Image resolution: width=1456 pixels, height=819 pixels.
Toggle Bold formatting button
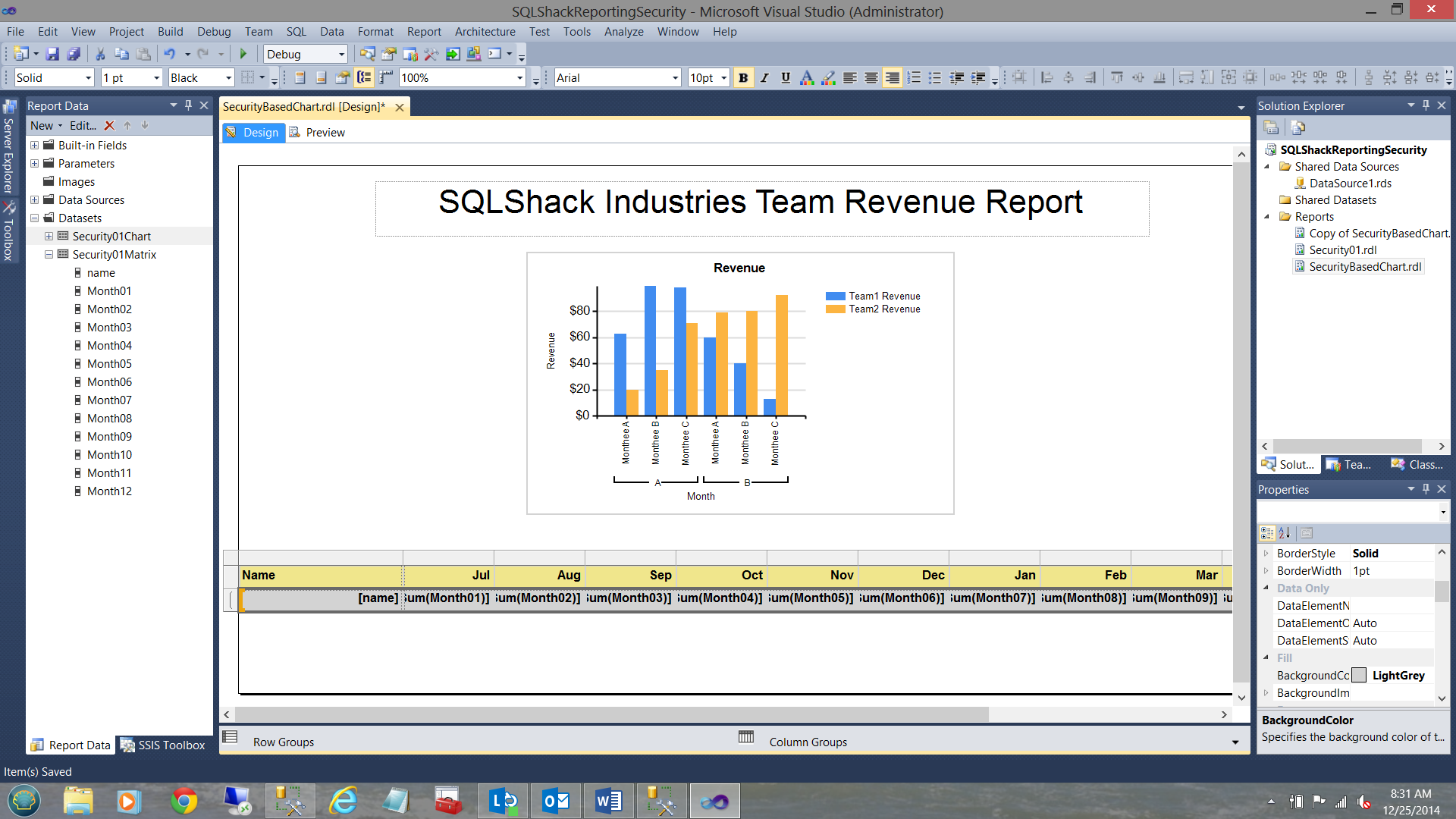(743, 77)
